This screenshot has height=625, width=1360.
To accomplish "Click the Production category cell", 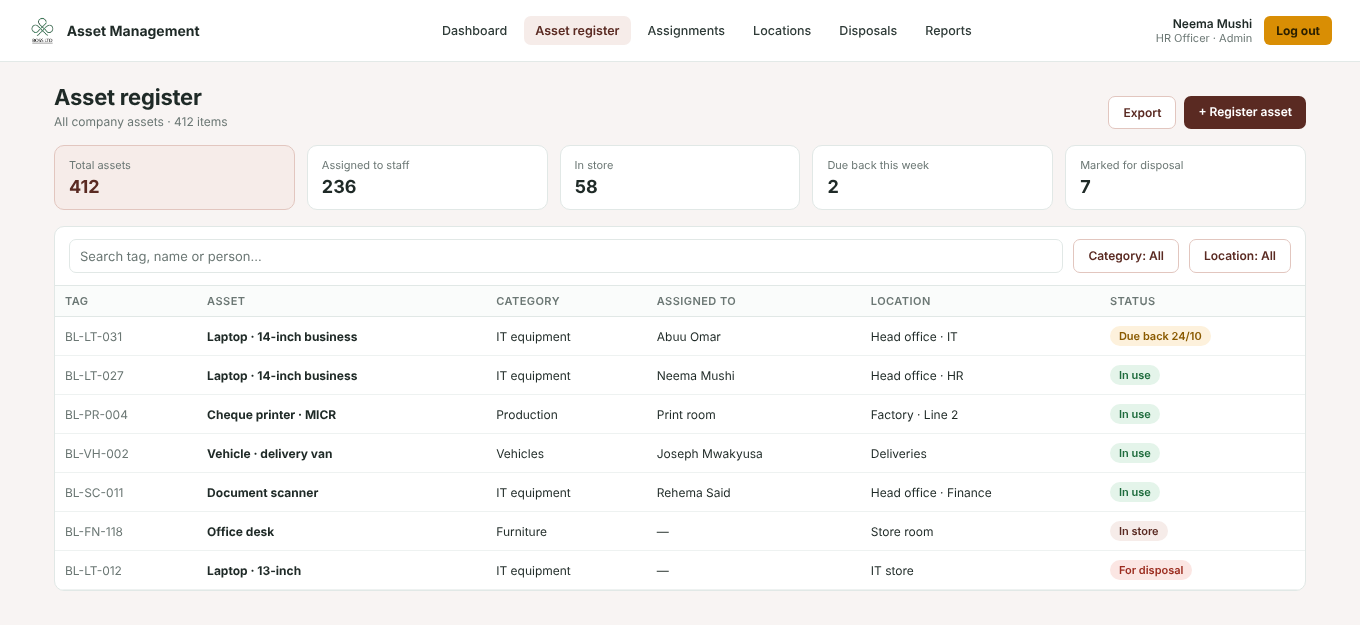I will tap(527, 415).
